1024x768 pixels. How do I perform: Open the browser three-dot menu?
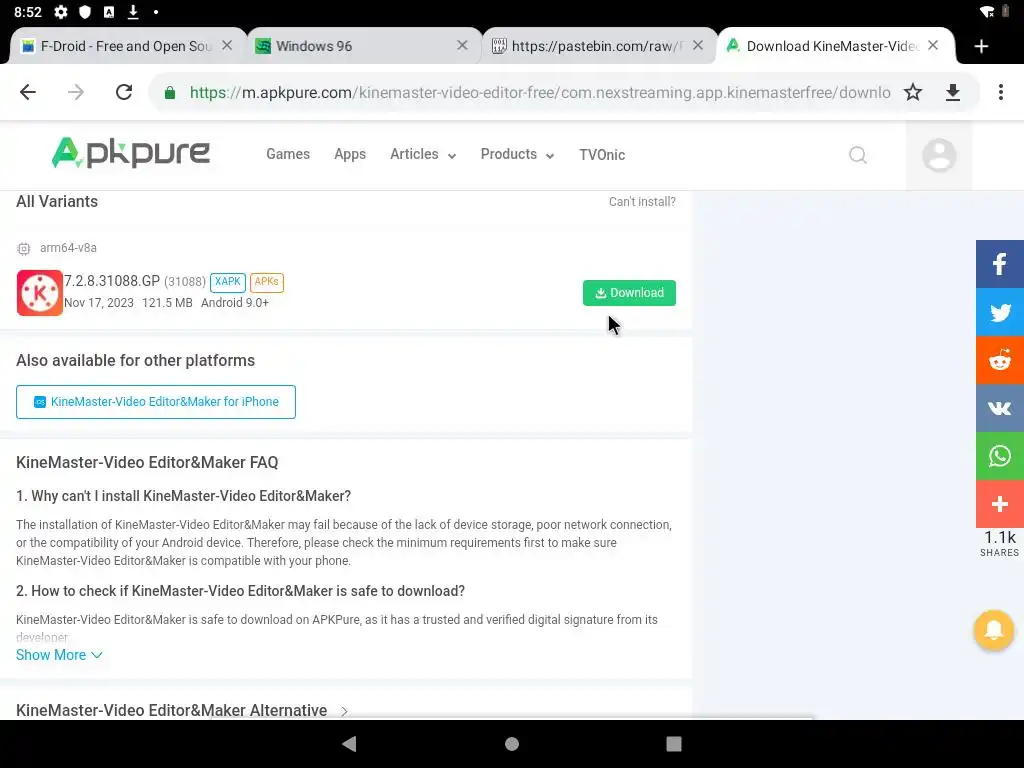pyautogui.click(x=1000, y=92)
